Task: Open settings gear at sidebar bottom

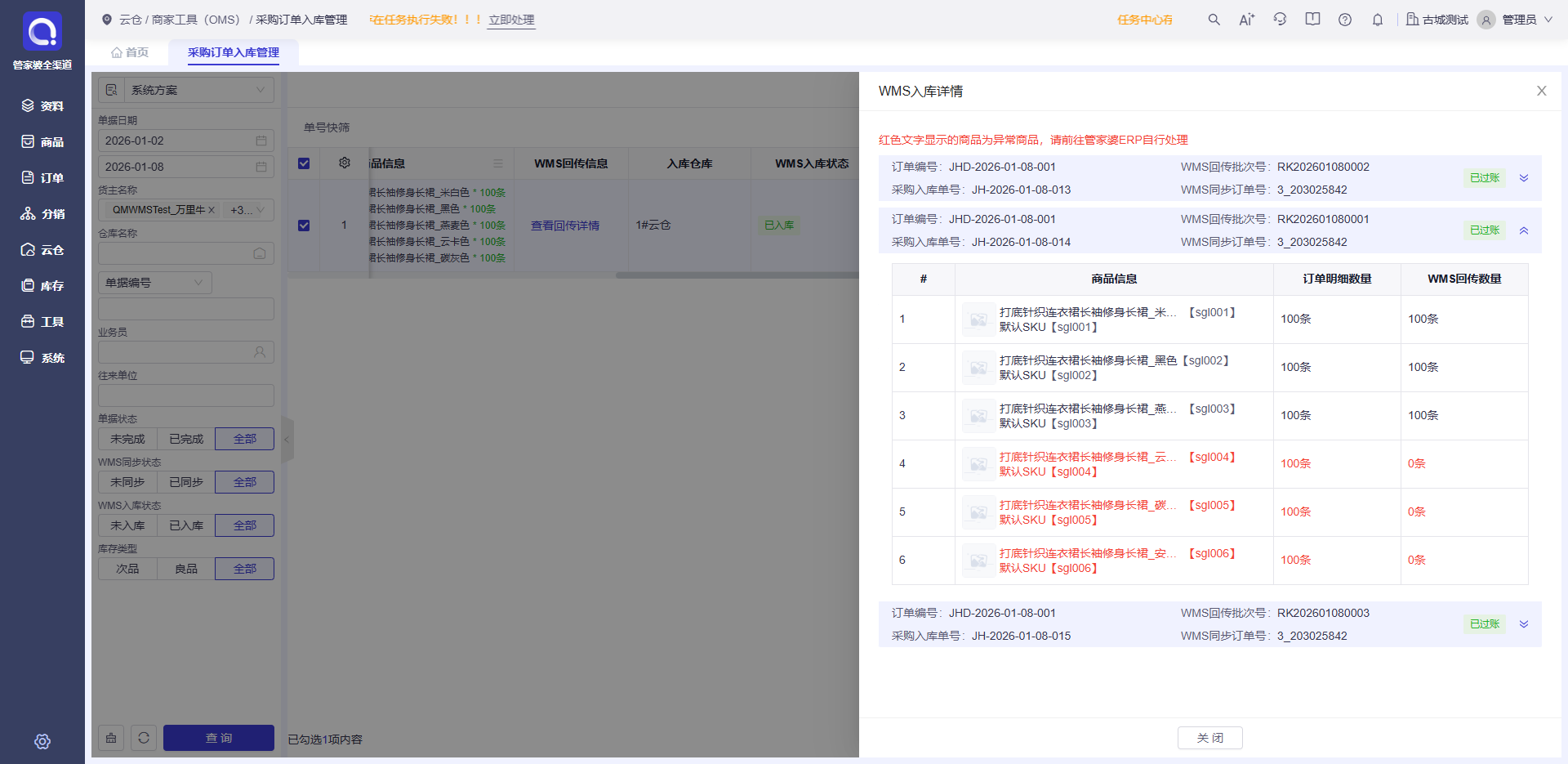Action: tap(42, 741)
